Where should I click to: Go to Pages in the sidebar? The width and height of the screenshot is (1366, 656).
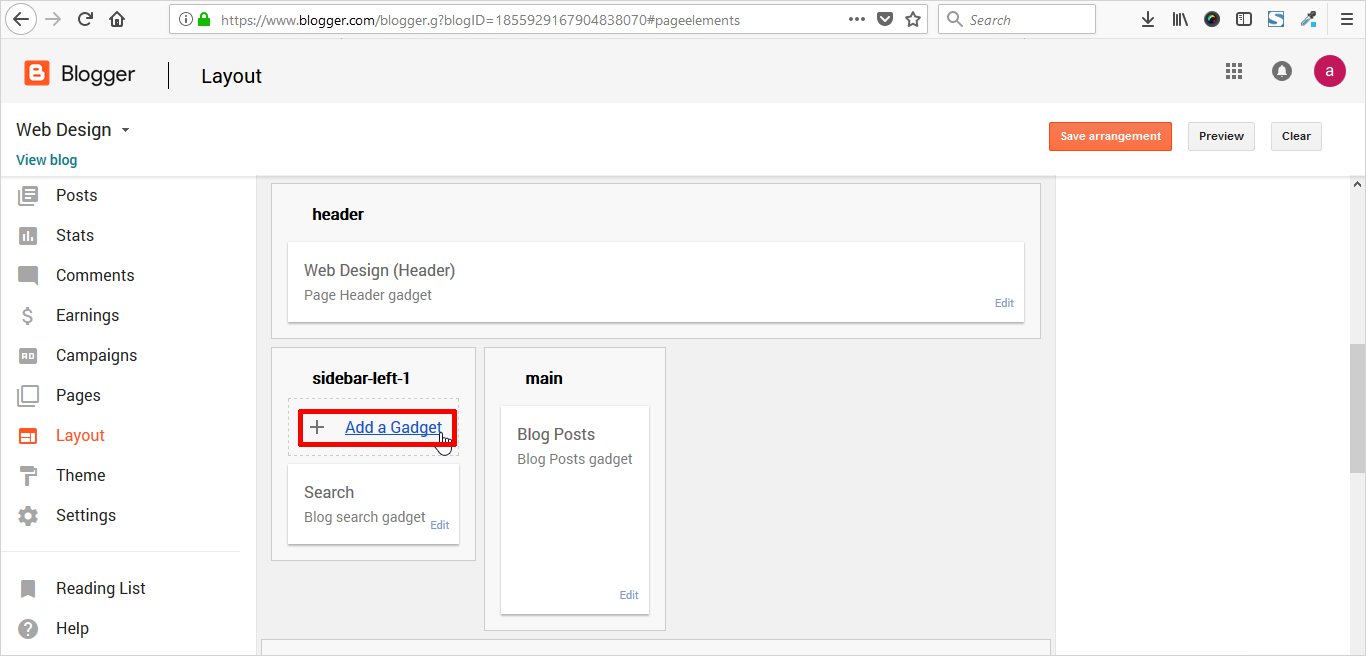point(78,396)
